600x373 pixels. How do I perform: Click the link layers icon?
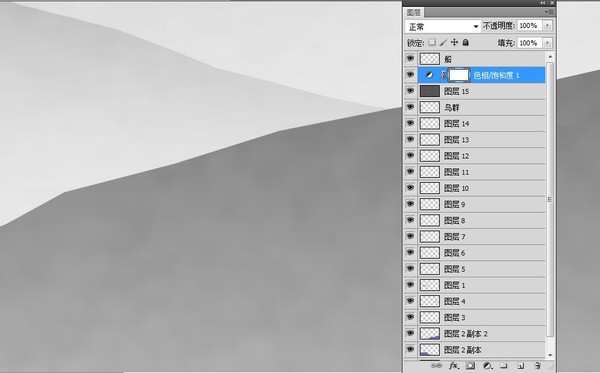point(436,366)
